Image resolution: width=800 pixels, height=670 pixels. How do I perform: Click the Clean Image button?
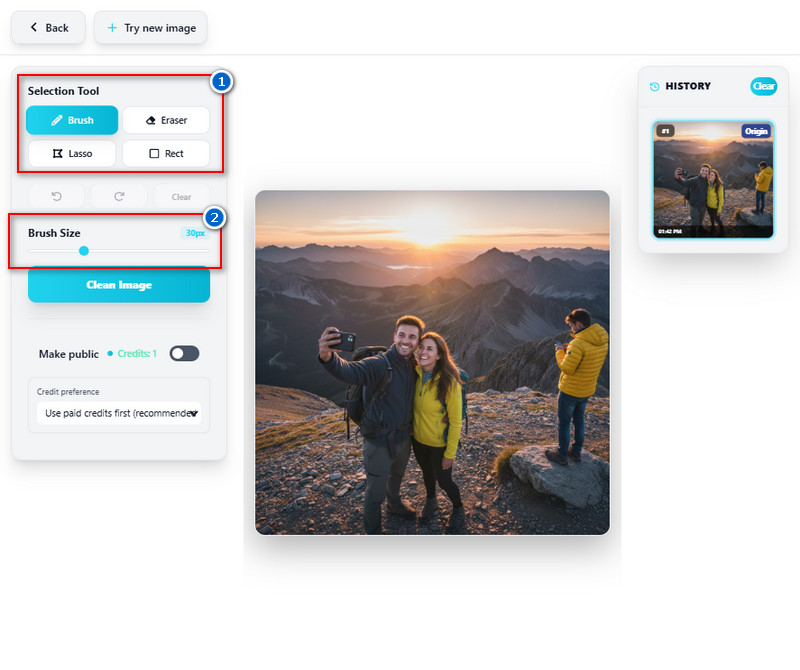(x=119, y=285)
